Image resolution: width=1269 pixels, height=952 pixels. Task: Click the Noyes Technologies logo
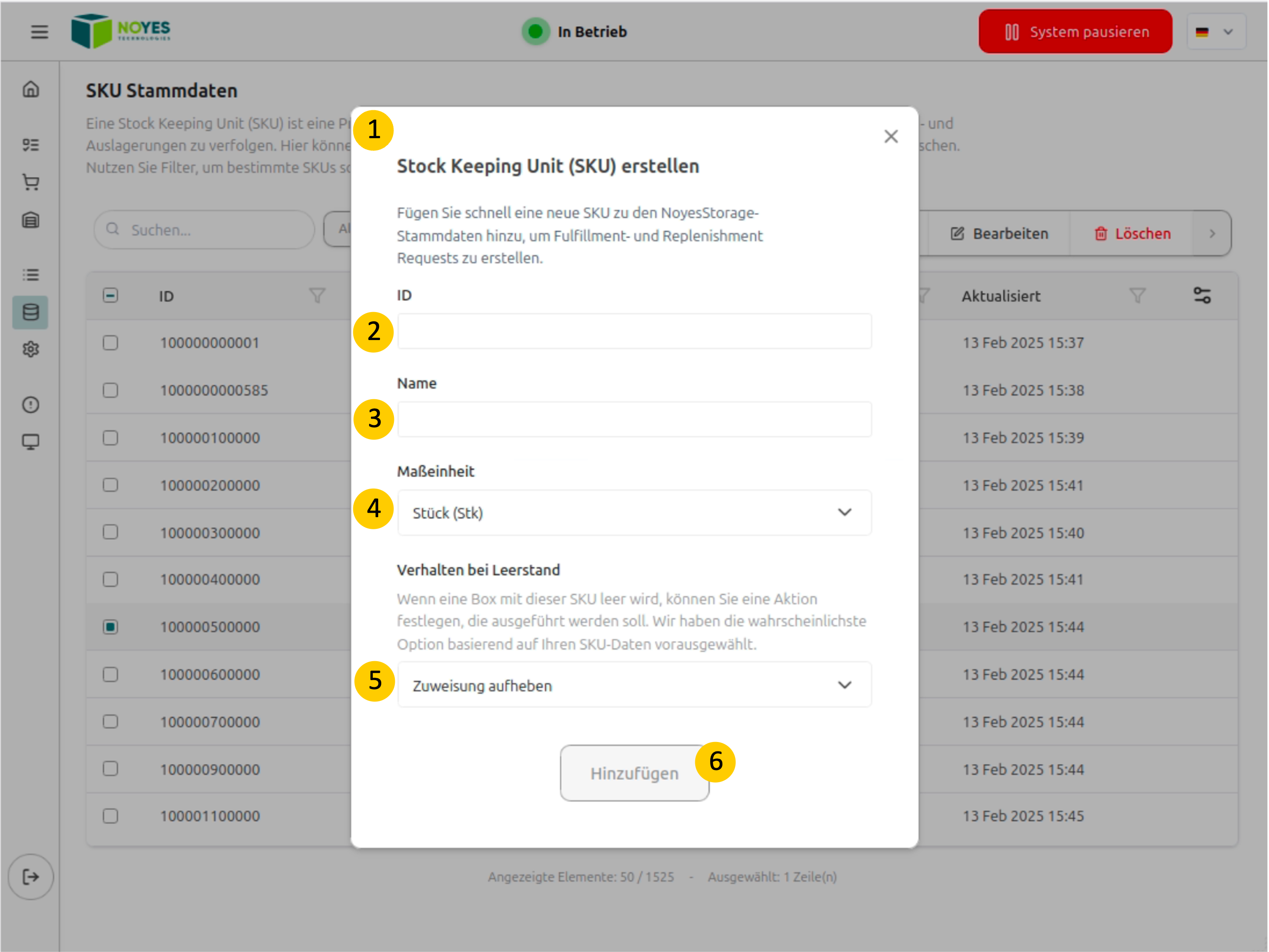coord(121,31)
